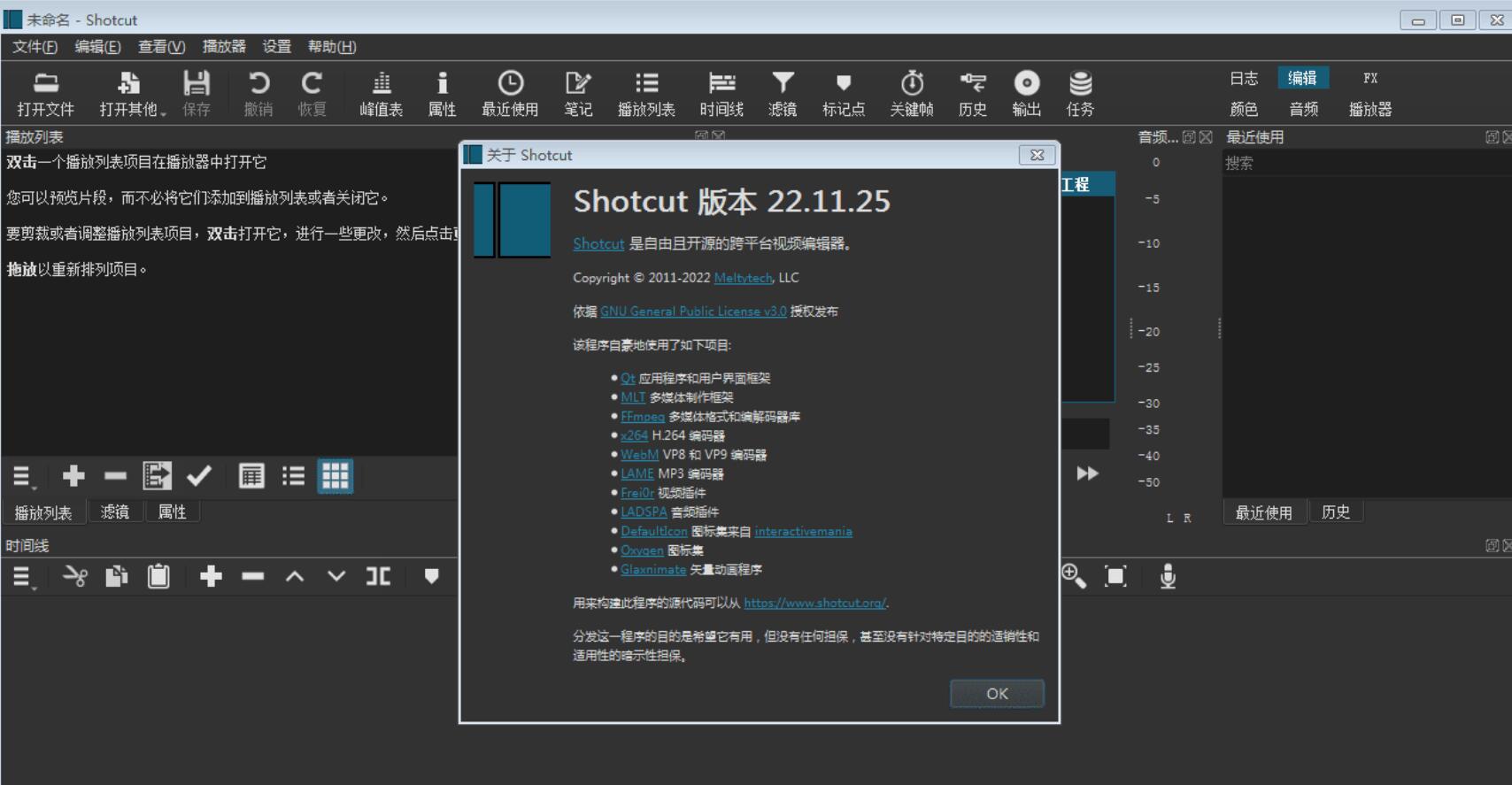
Task: Click the timeline lift (up arrow) icon
Action: (x=295, y=577)
